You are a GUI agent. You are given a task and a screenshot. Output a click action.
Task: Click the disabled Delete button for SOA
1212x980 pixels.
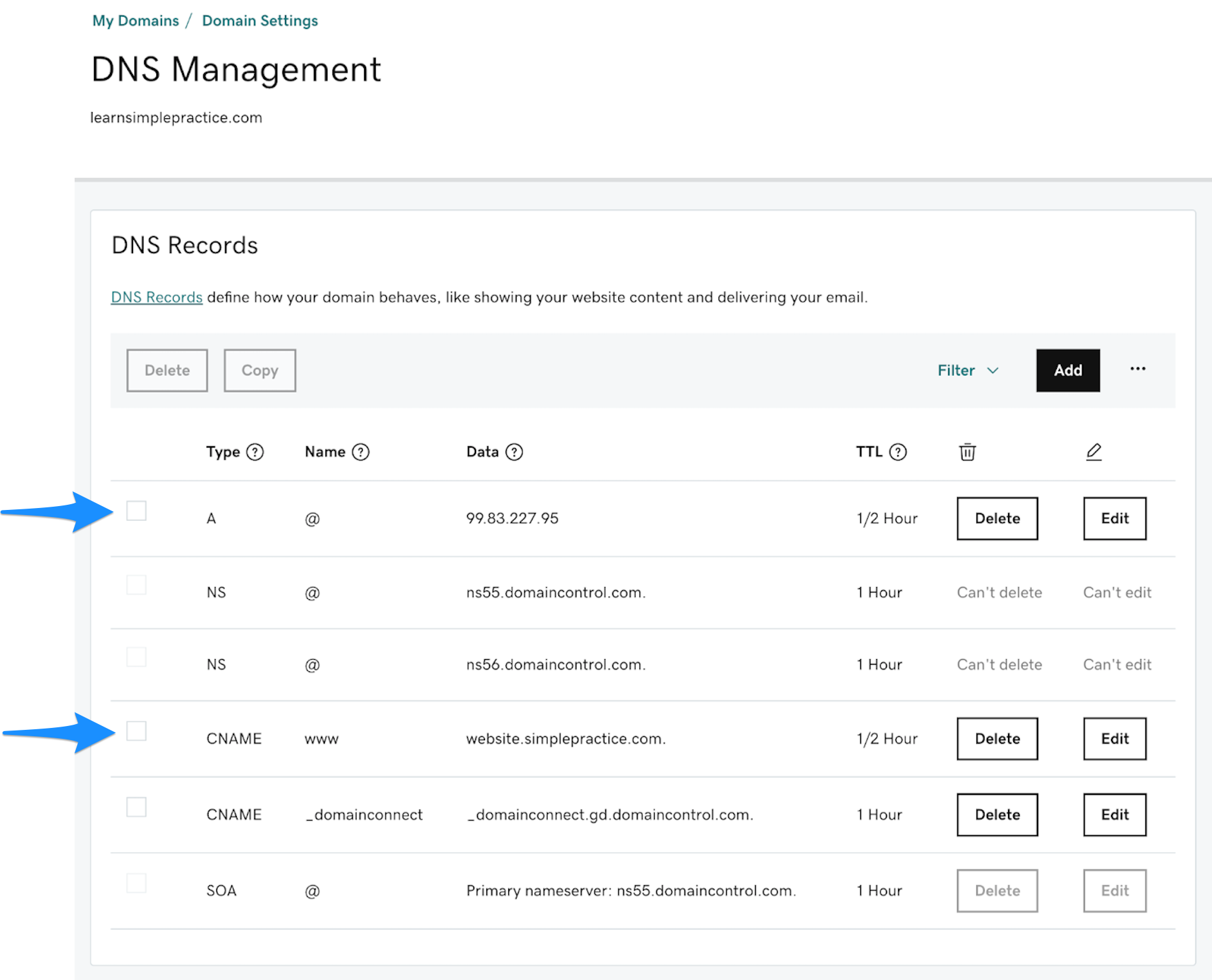click(997, 891)
